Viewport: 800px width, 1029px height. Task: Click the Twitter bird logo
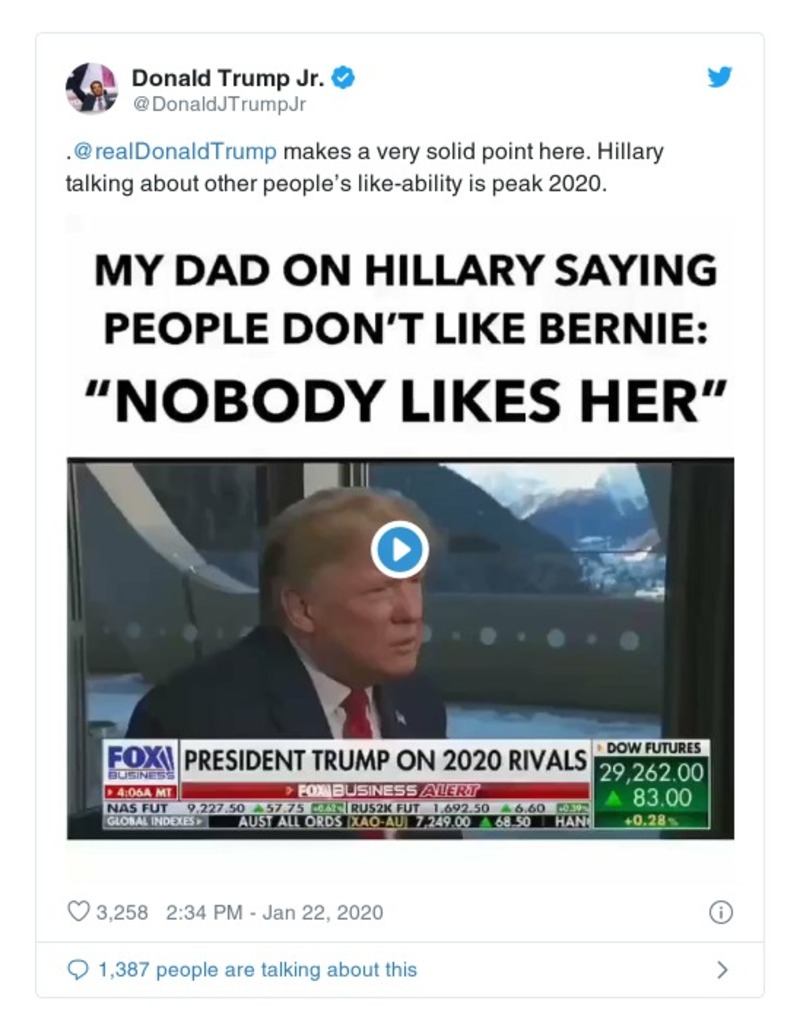click(718, 75)
